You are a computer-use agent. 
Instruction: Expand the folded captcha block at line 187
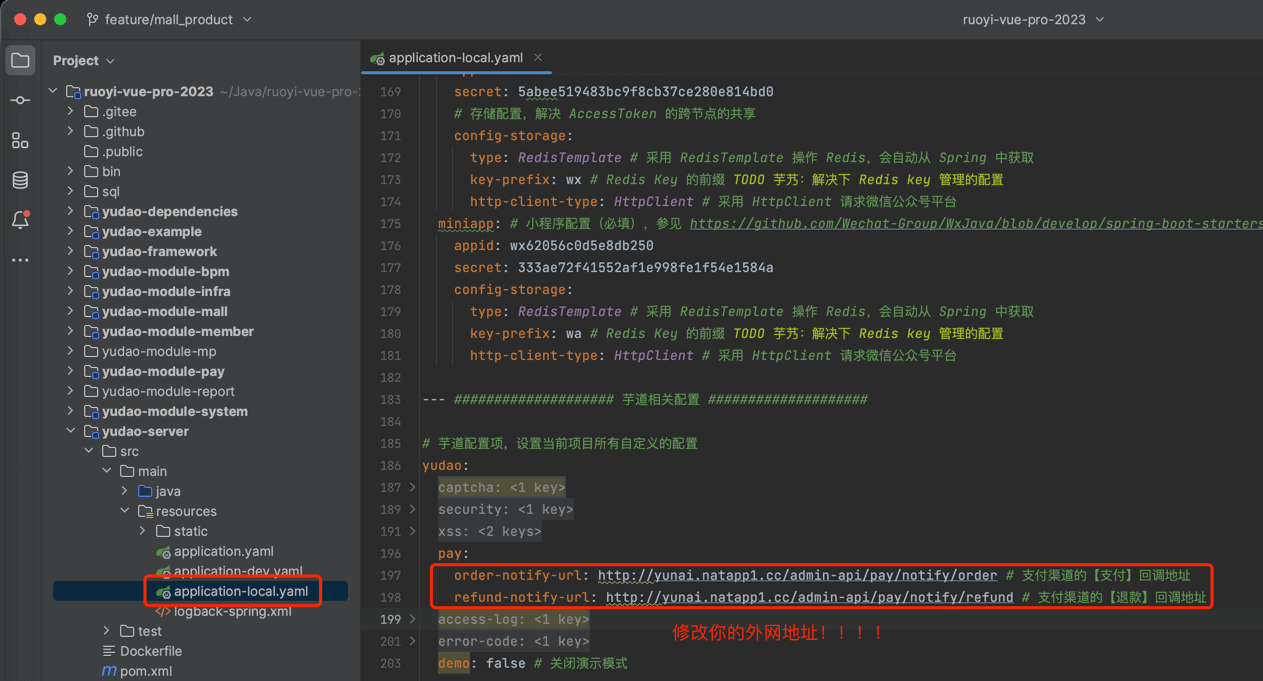click(412, 487)
